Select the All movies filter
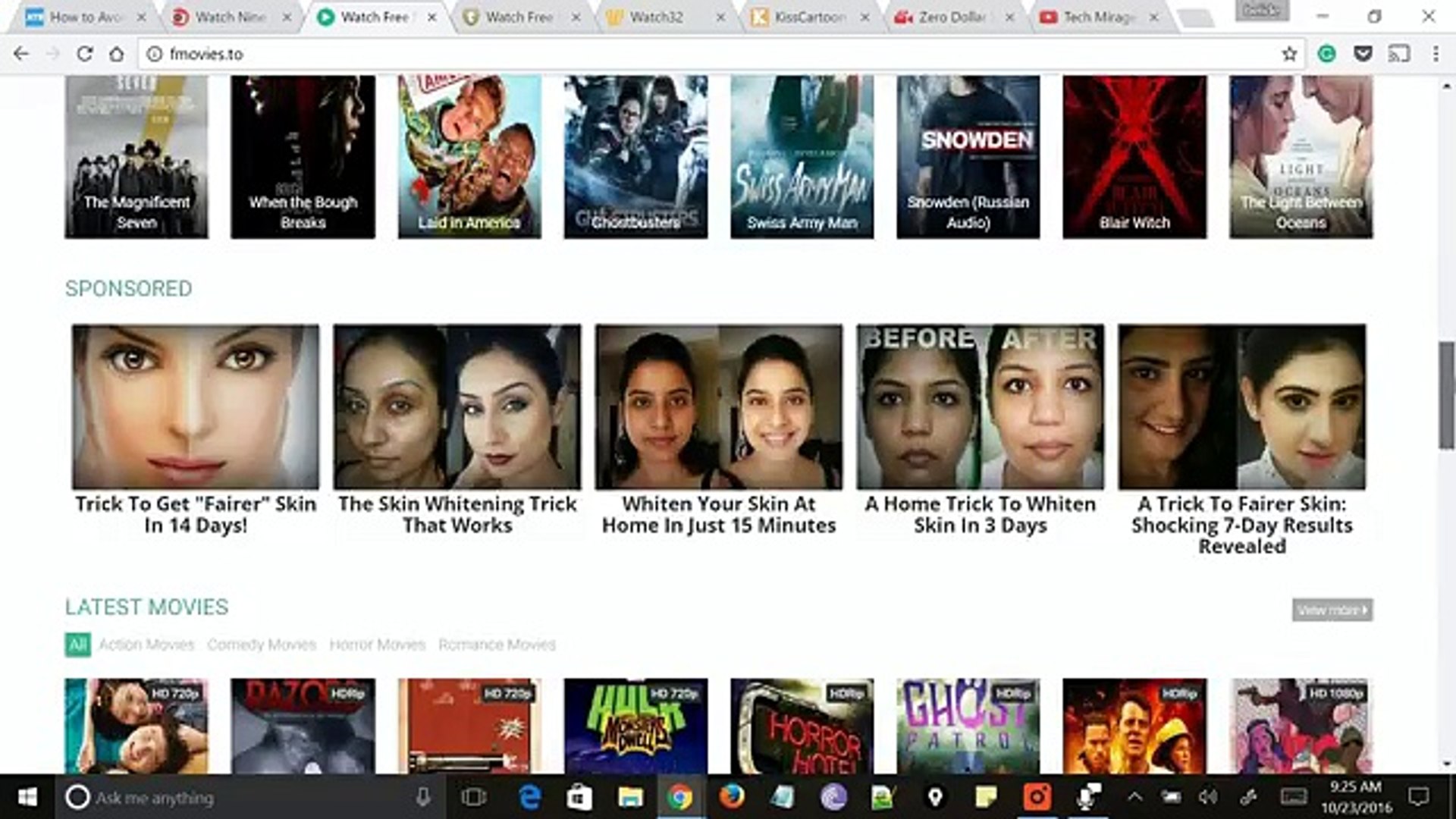Image resolution: width=1456 pixels, height=819 pixels. tap(77, 645)
